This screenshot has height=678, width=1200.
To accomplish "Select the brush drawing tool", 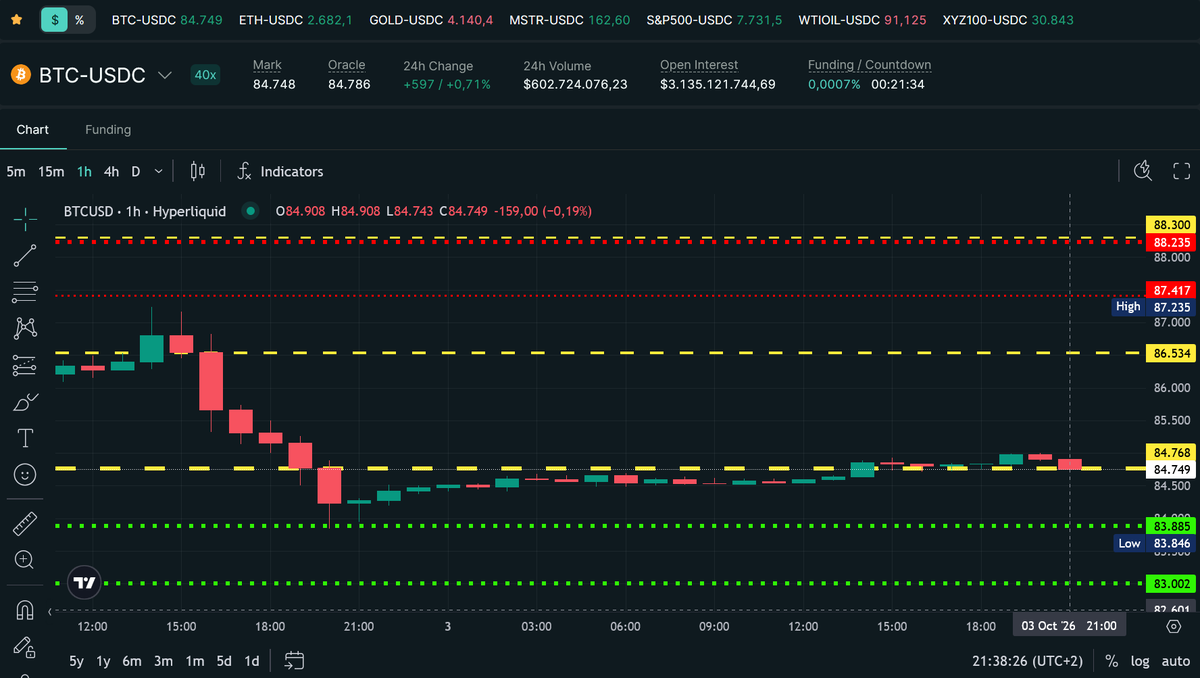I will pos(25,402).
